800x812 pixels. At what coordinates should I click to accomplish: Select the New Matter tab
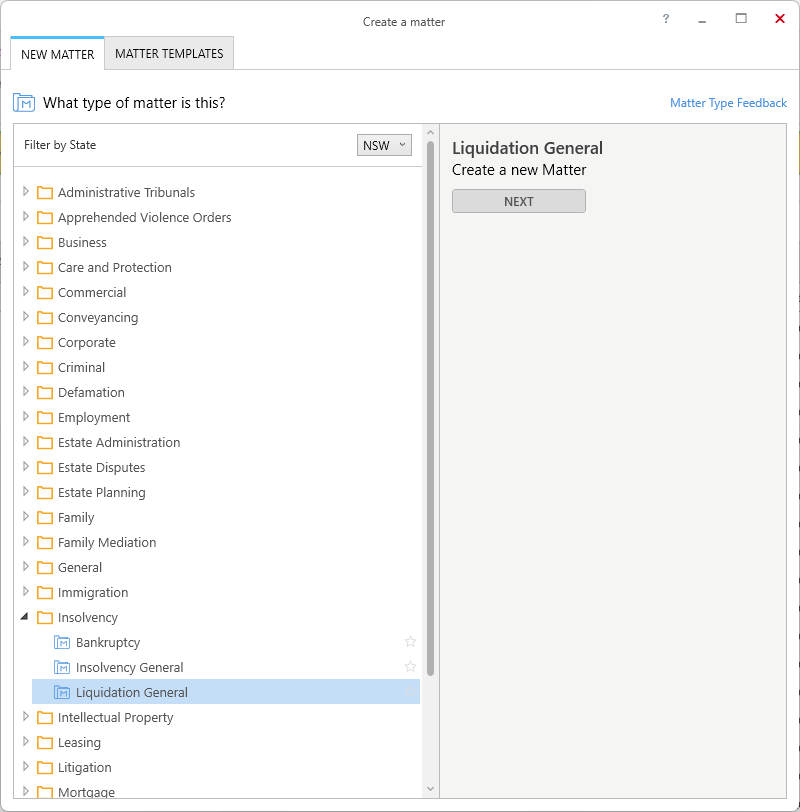click(57, 54)
